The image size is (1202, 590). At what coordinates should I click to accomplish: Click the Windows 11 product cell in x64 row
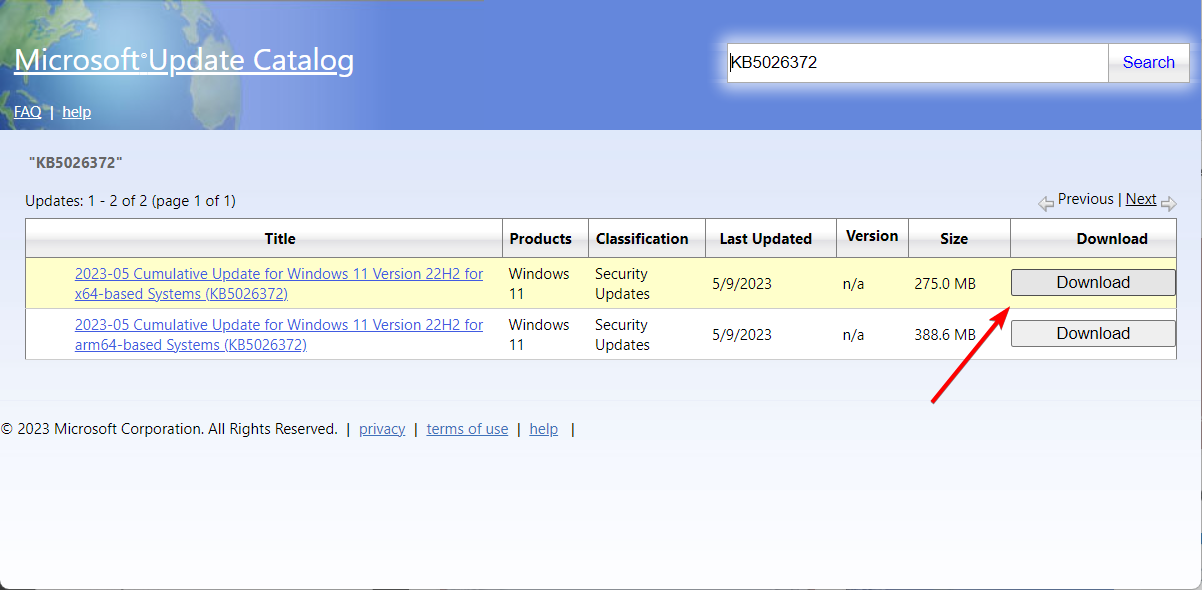pos(539,284)
